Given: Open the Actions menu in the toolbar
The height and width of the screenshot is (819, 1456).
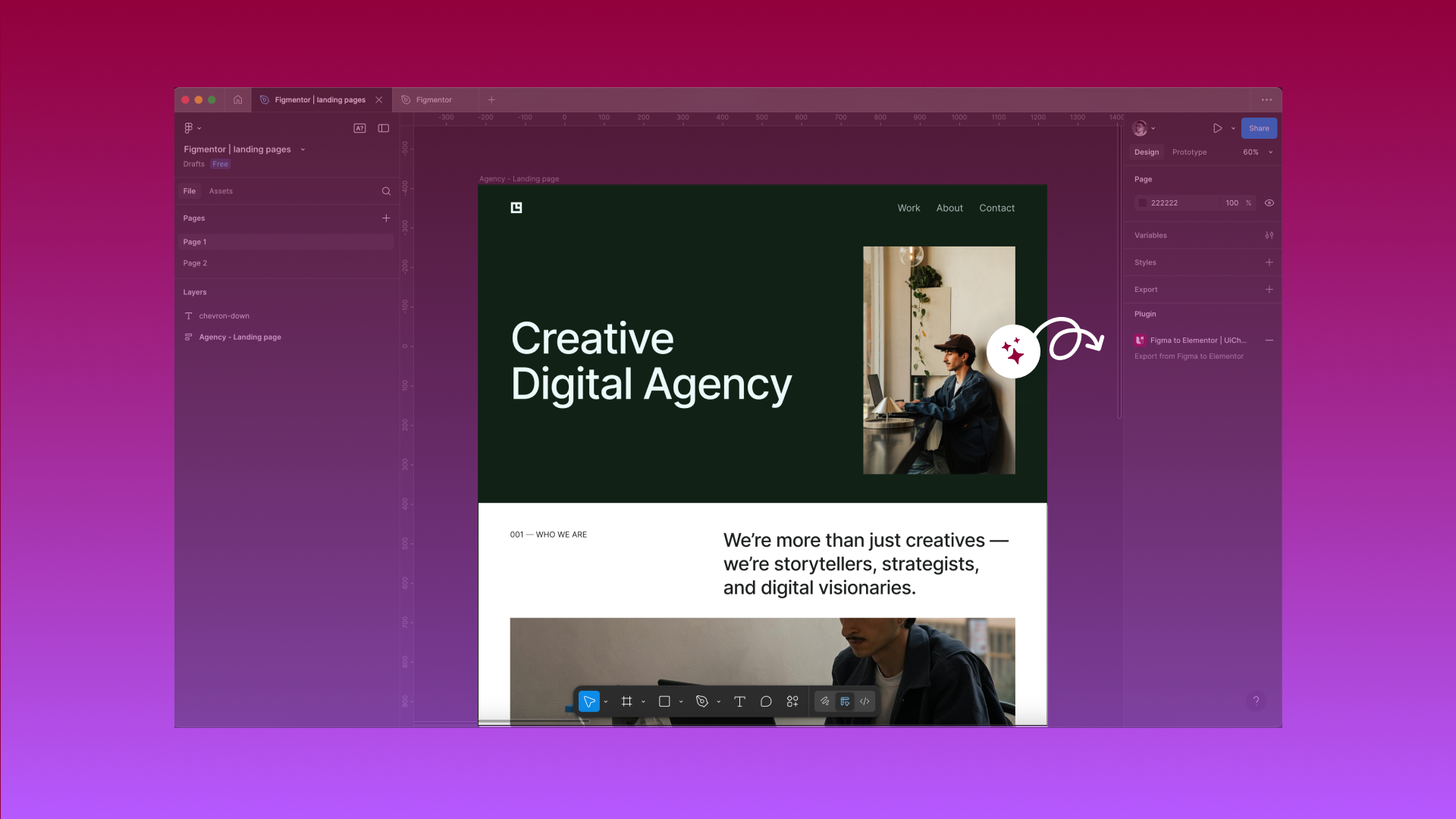Looking at the screenshot, I should click(792, 701).
